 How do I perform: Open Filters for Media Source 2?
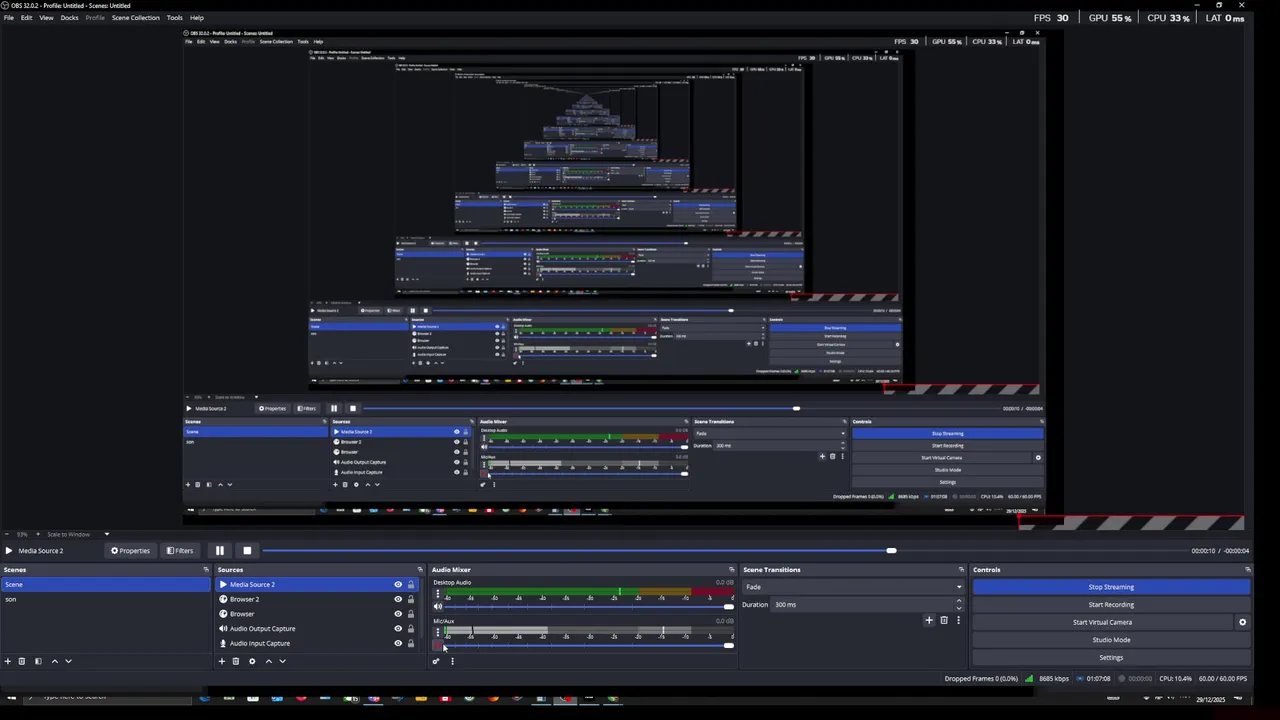click(x=180, y=550)
